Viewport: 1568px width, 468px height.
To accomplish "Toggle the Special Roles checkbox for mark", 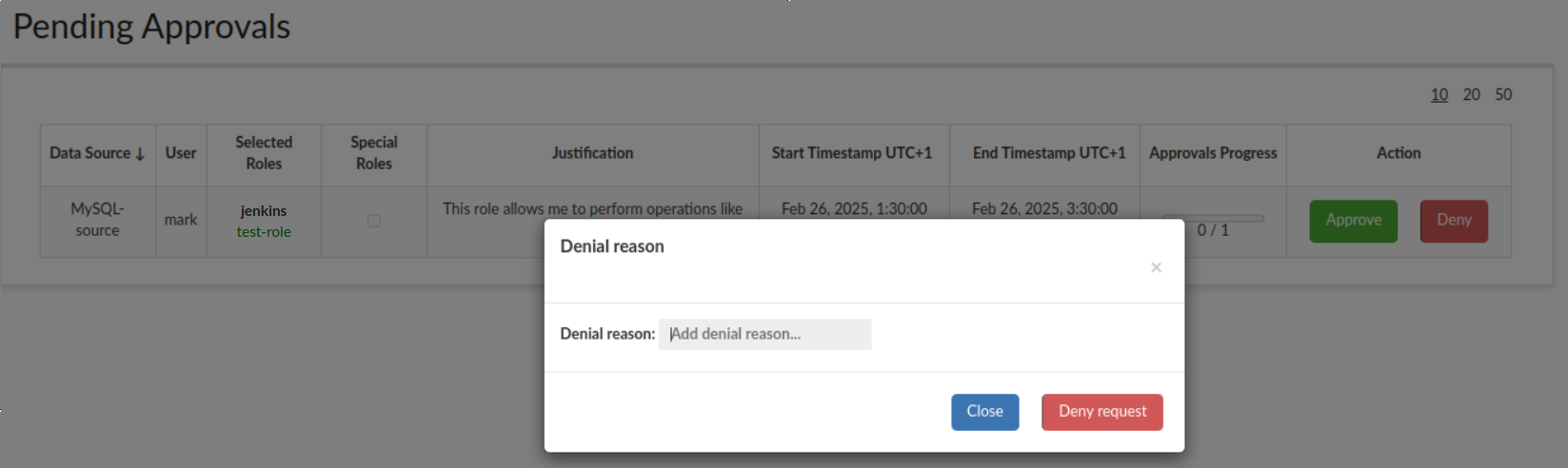I will [374, 221].
